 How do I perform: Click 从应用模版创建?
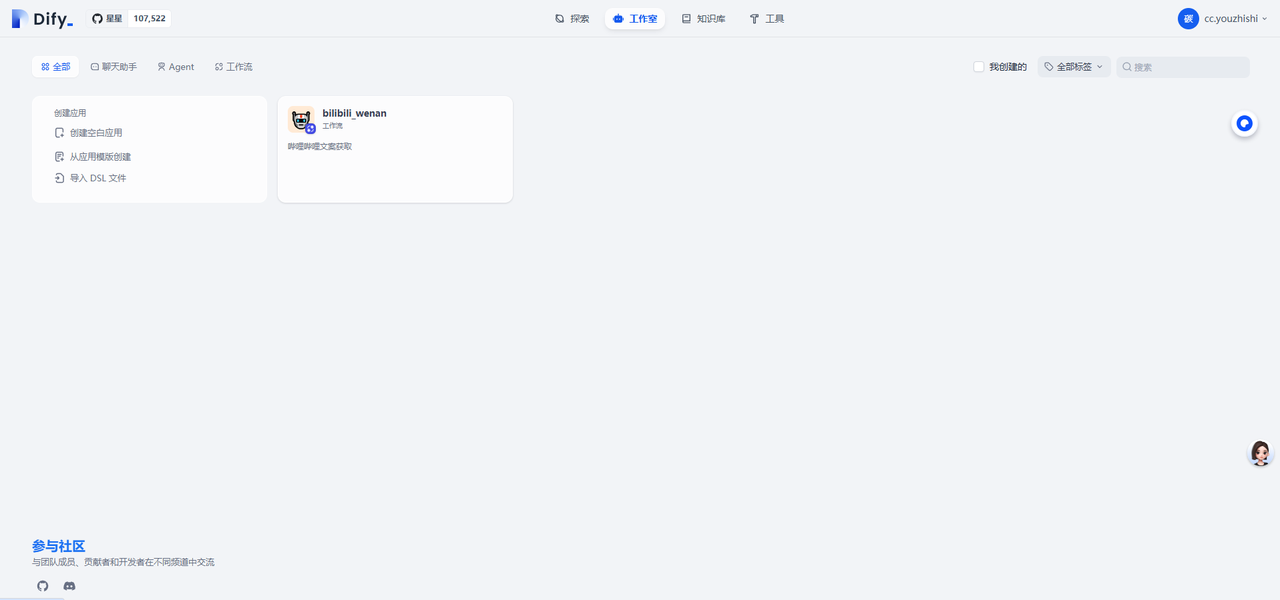99,157
